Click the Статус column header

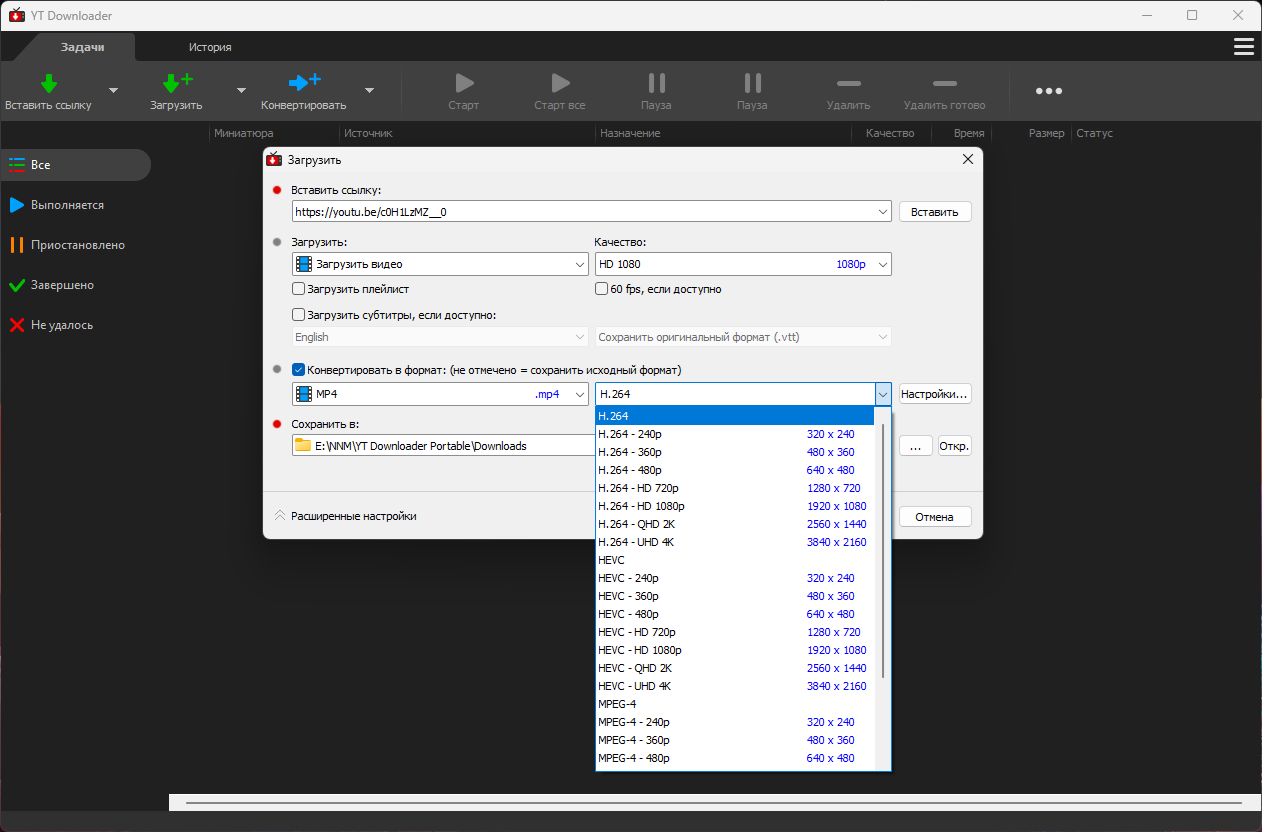[1094, 133]
